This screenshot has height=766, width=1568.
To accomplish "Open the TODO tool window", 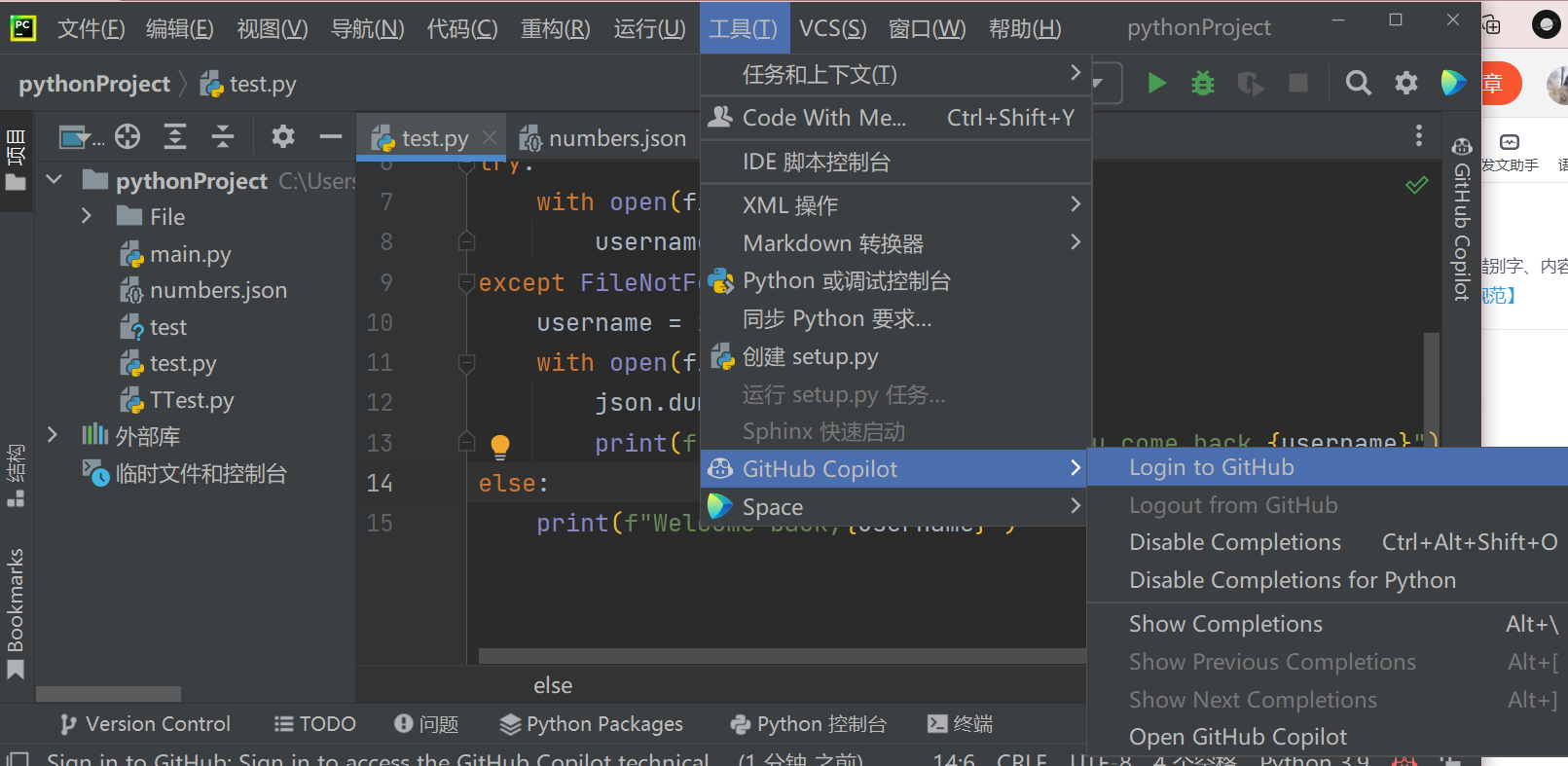I will [x=314, y=723].
